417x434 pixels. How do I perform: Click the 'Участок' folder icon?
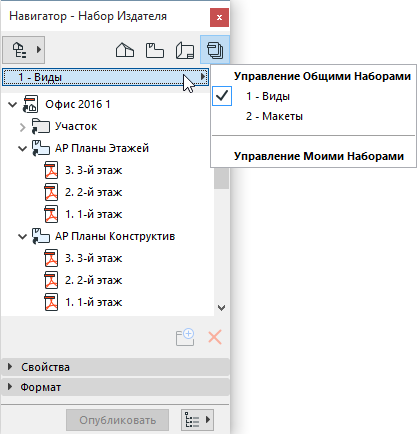[40, 126]
